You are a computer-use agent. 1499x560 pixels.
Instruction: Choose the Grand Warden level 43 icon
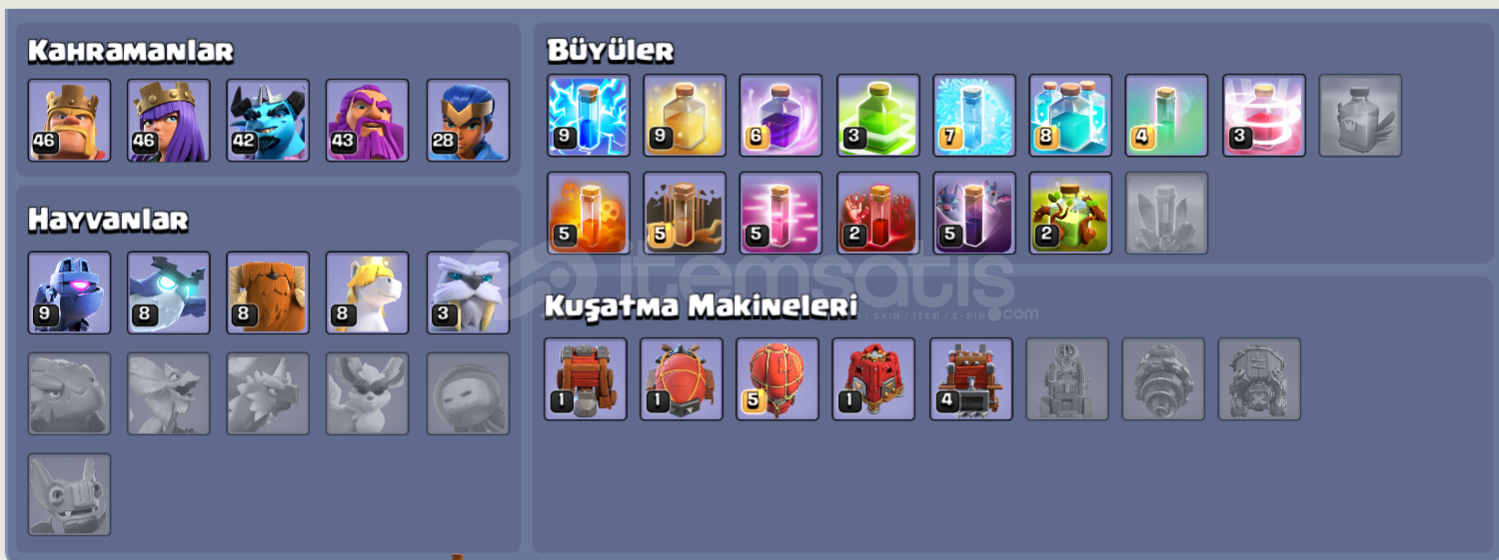click(x=368, y=120)
